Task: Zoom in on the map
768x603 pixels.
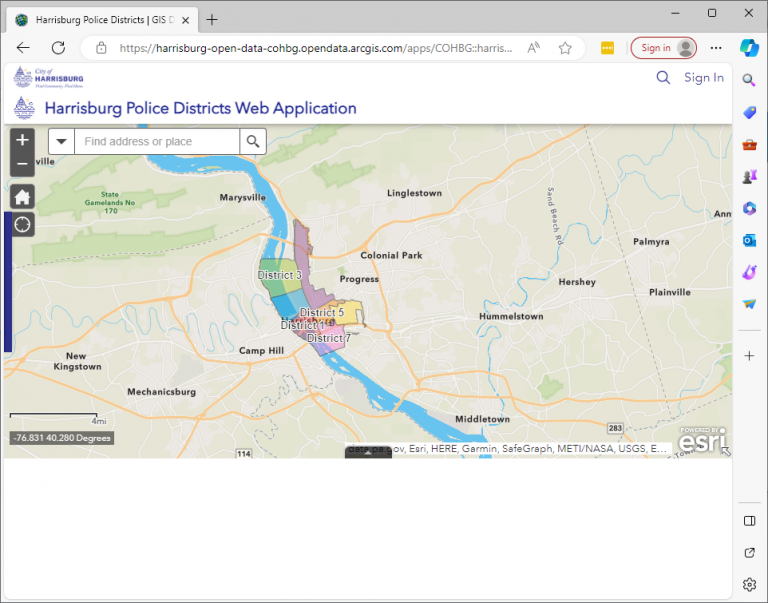Action: pos(22,141)
